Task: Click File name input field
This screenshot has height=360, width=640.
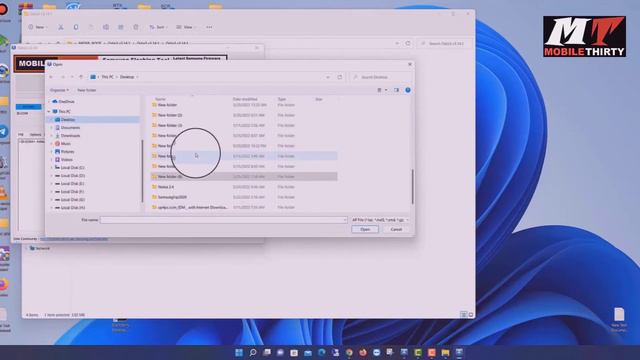Action: coord(223,220)
